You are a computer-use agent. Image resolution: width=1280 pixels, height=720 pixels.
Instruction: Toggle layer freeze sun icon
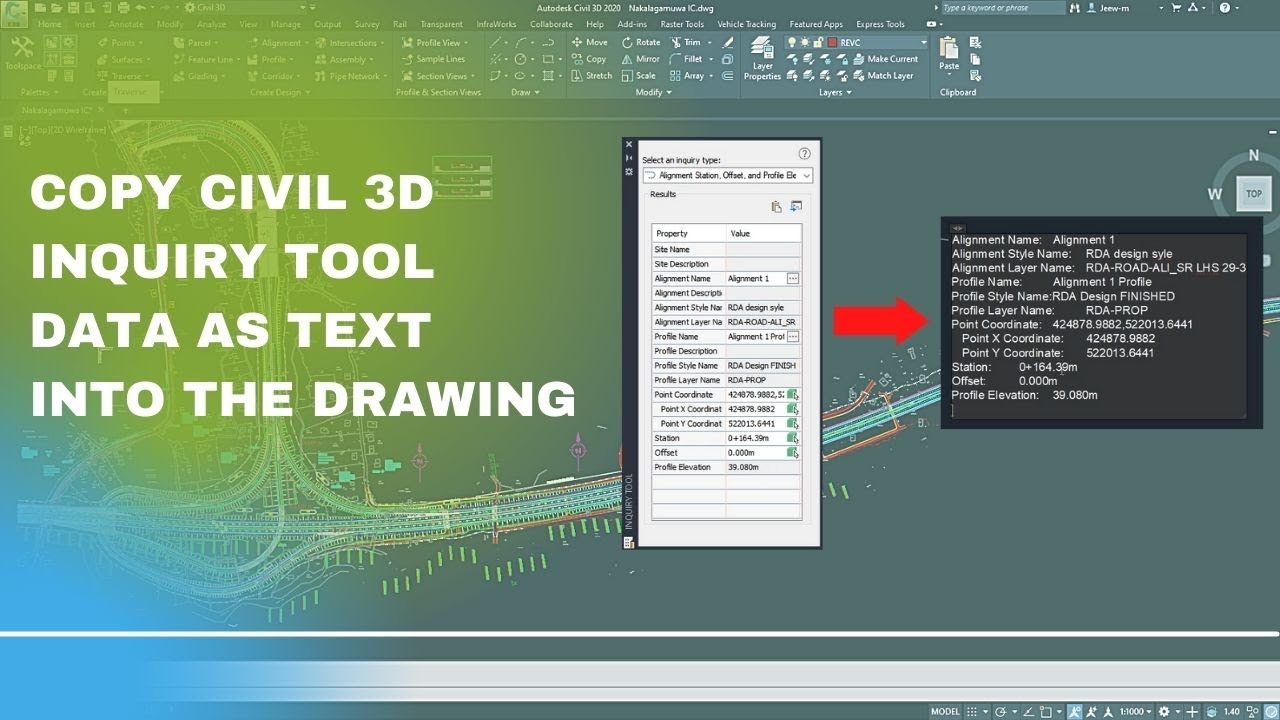(806, 42)
